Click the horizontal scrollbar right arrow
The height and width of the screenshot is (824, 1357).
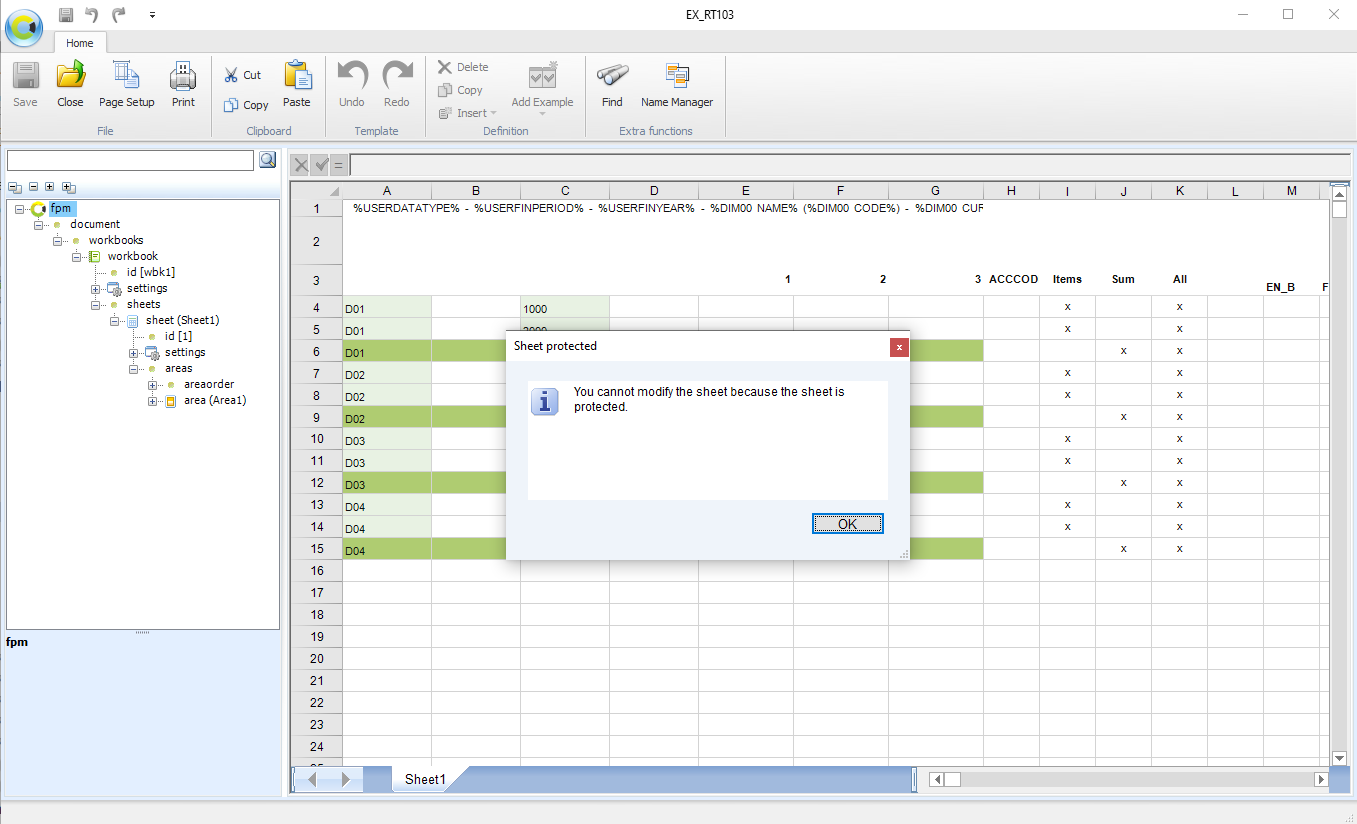pos(1321,779)
